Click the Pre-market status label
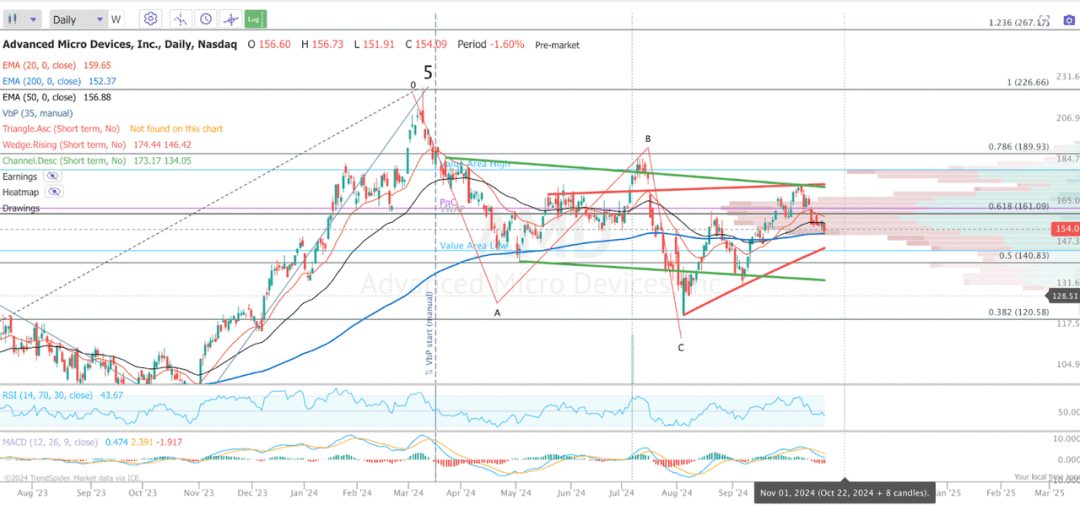The width and height of the screenshot is (1080, 505). (x=557, y=45)
